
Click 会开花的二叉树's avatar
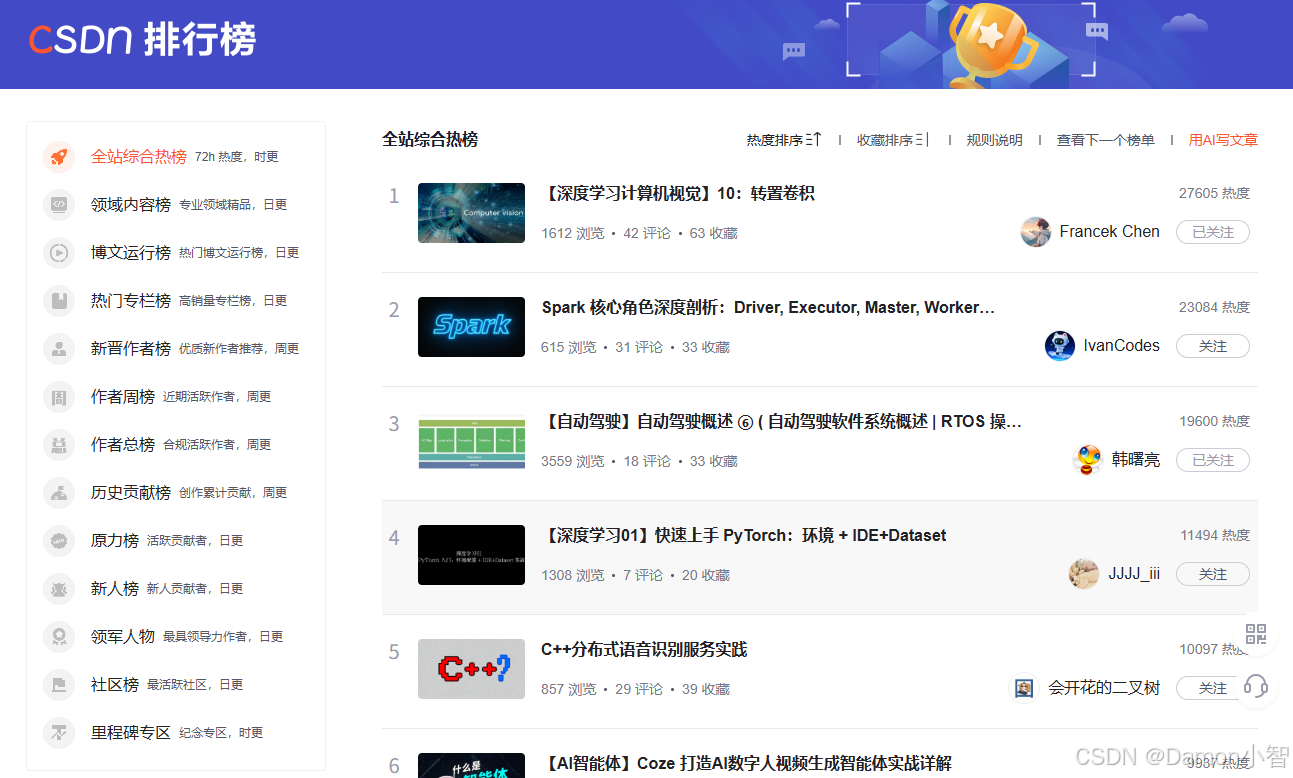coord(1024,688)
